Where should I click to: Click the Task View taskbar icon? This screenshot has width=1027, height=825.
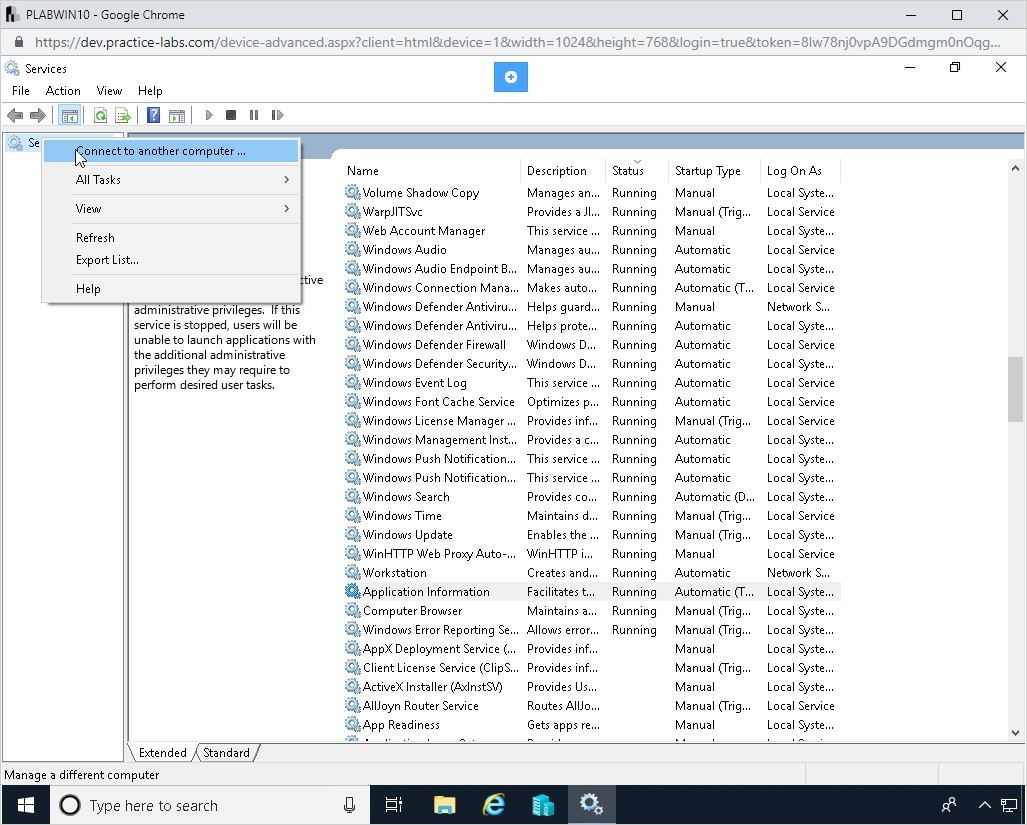pyautogui.click(x=394, y=805)
